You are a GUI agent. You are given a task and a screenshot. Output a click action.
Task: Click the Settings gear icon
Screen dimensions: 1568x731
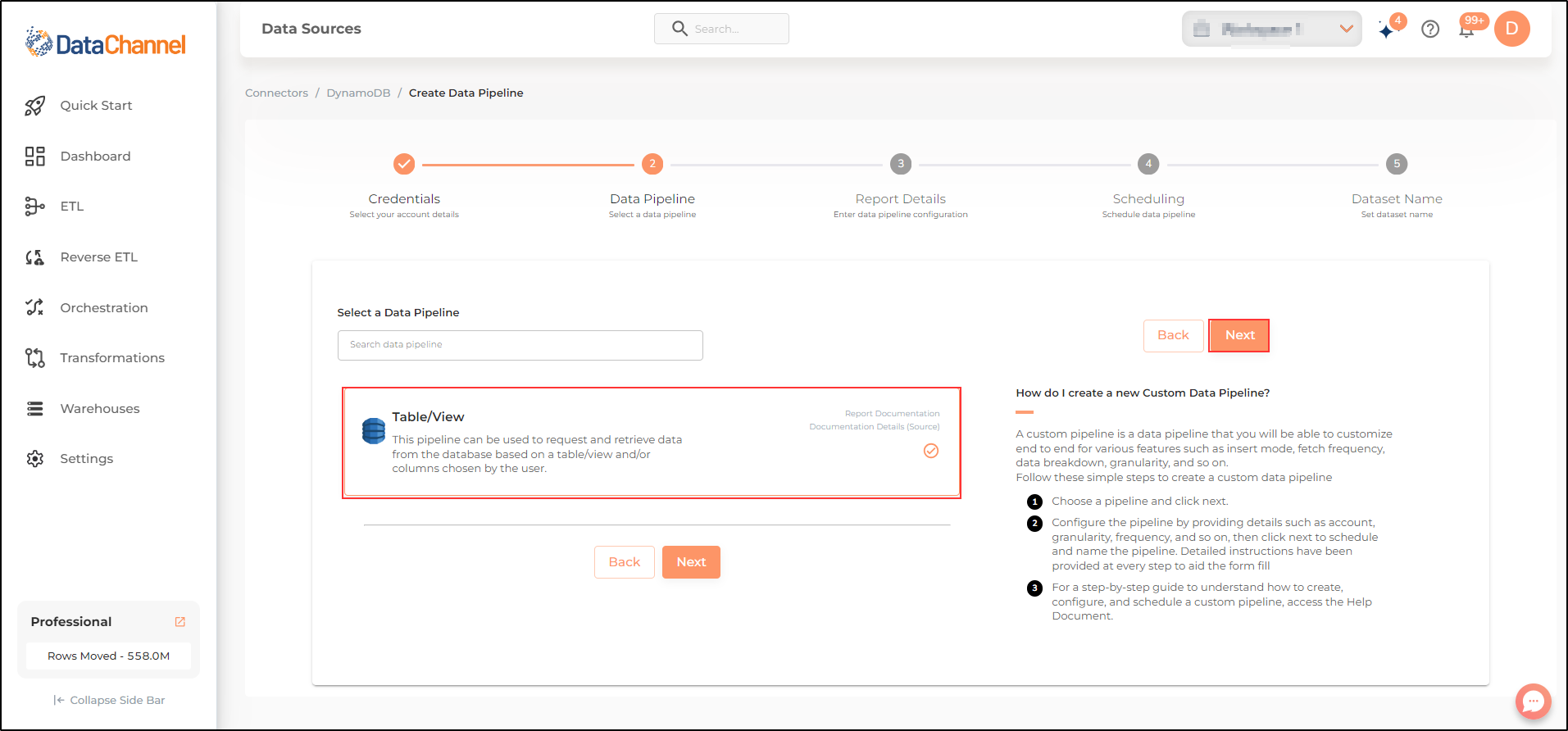point(34,459)
